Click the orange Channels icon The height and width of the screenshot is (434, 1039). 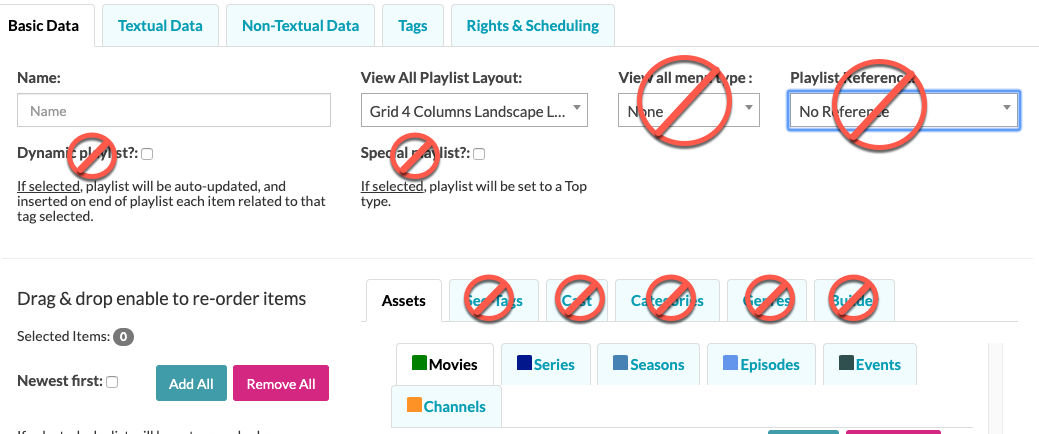pyautogui.click(x=414, y=405)
